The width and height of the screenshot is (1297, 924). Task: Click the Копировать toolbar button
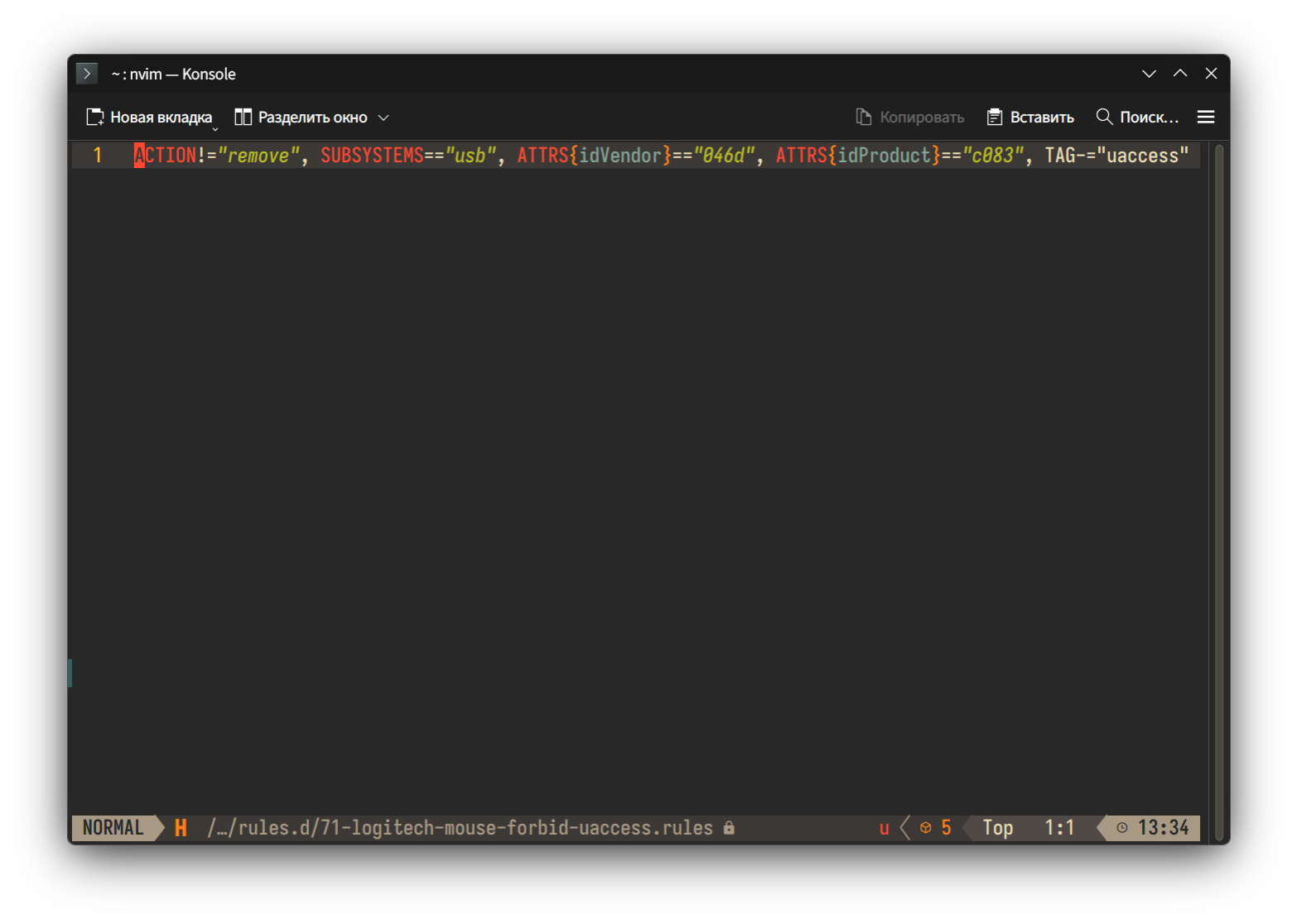click(x=909, y=118)
